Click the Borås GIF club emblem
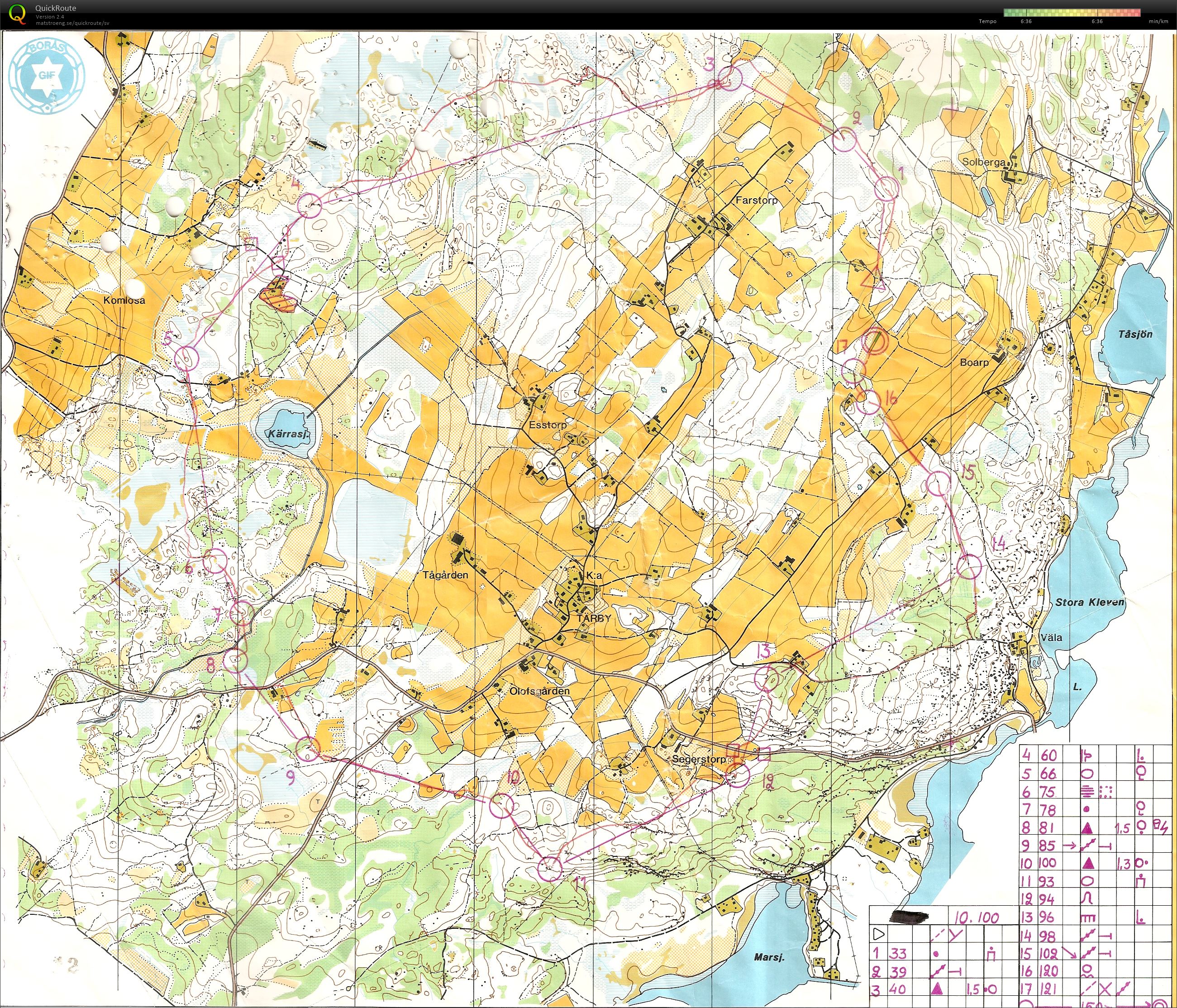The height and width of the screenshot is (1008, 1177). pos(46,76)
